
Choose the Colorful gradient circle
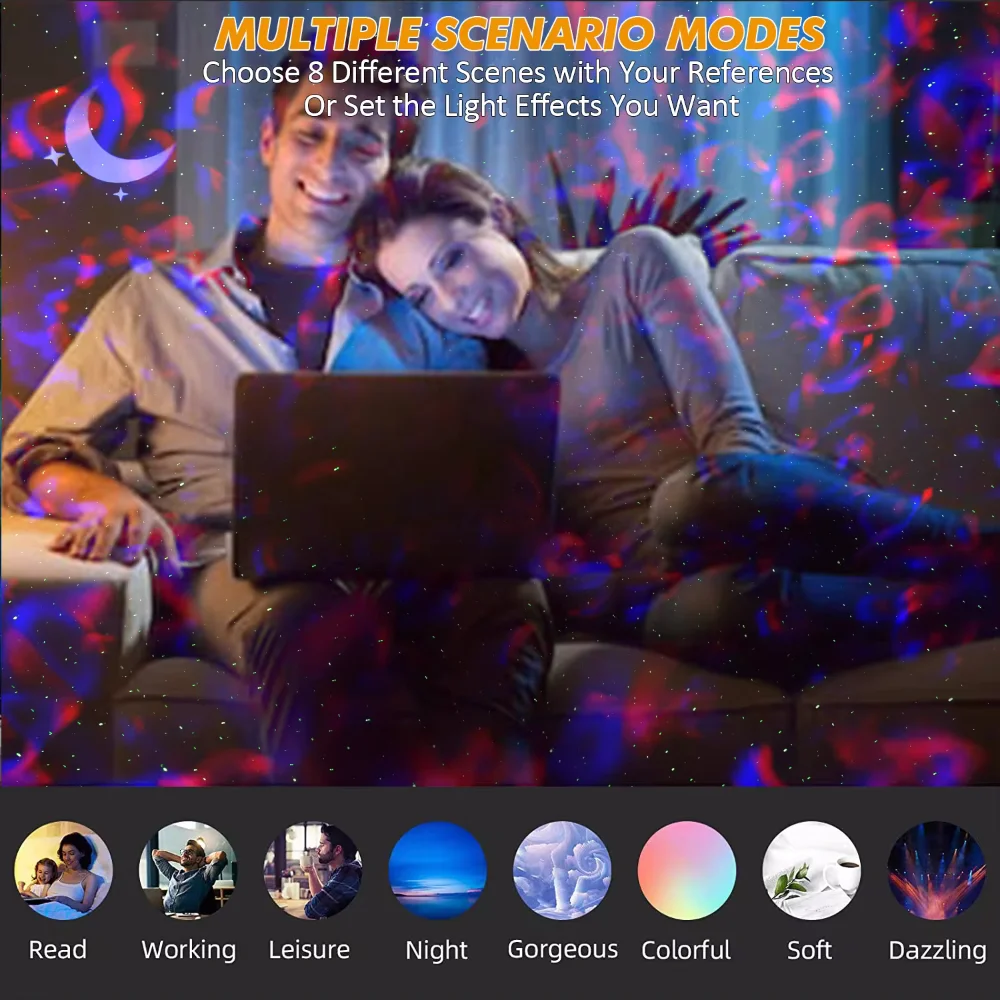tap(687, 870)
